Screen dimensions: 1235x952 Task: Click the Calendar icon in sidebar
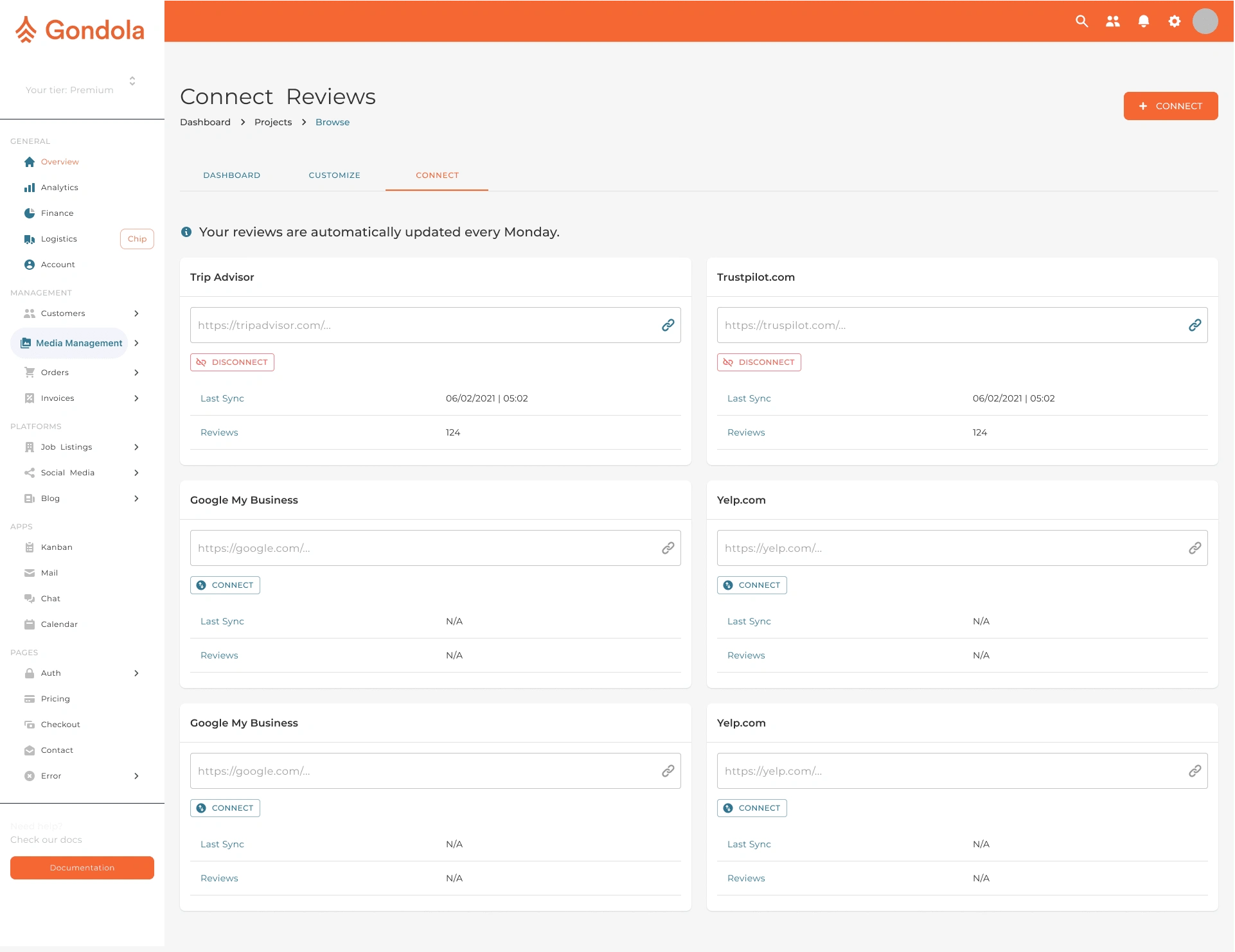[x=30, y=624]
